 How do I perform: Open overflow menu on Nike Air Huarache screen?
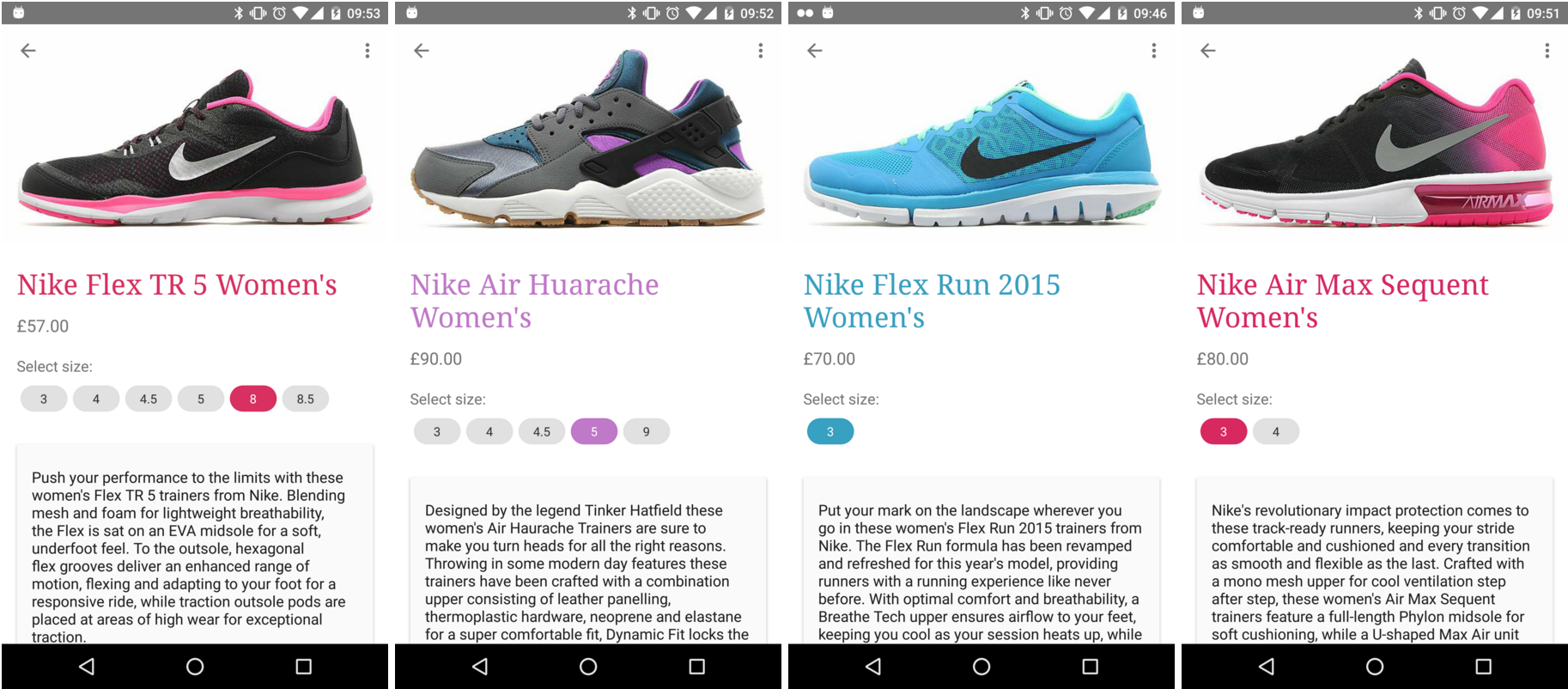[x=761, y=51]
